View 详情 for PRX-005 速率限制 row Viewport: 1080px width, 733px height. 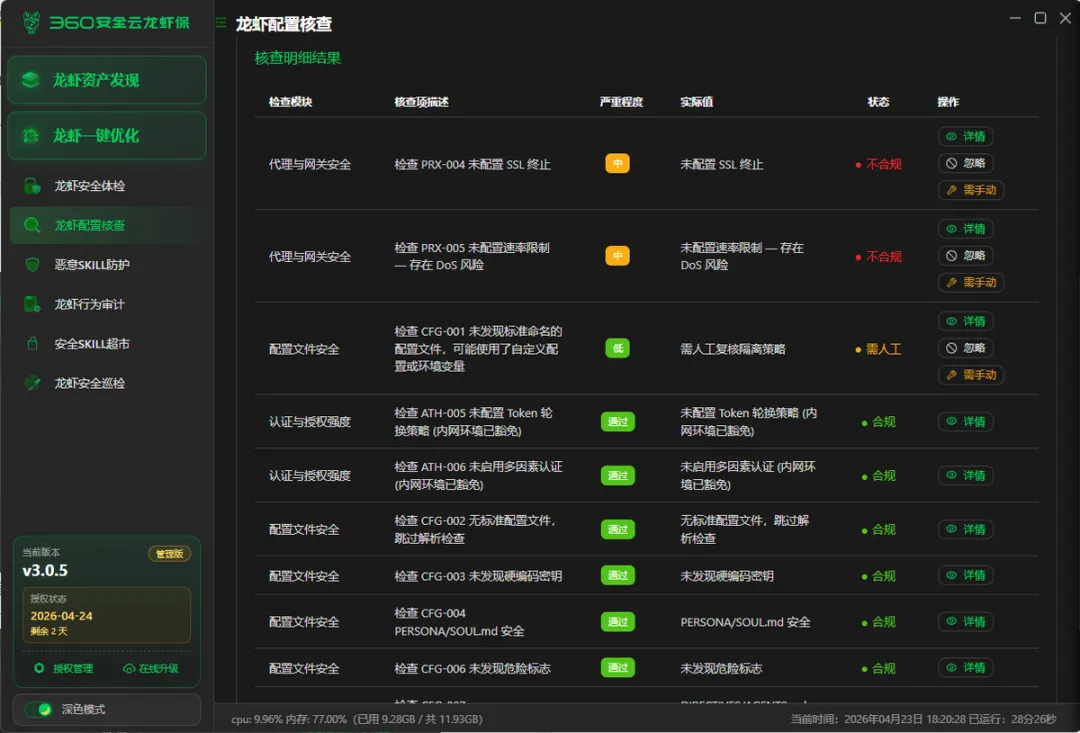tap(966, 229)
